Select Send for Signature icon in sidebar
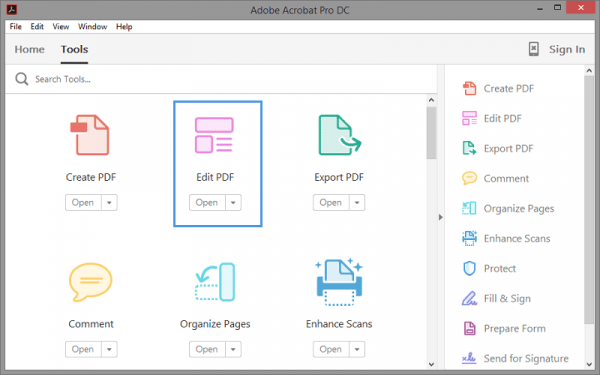Image resolution: width=600 pixels, height=375 pixels. tap(470, 358)
